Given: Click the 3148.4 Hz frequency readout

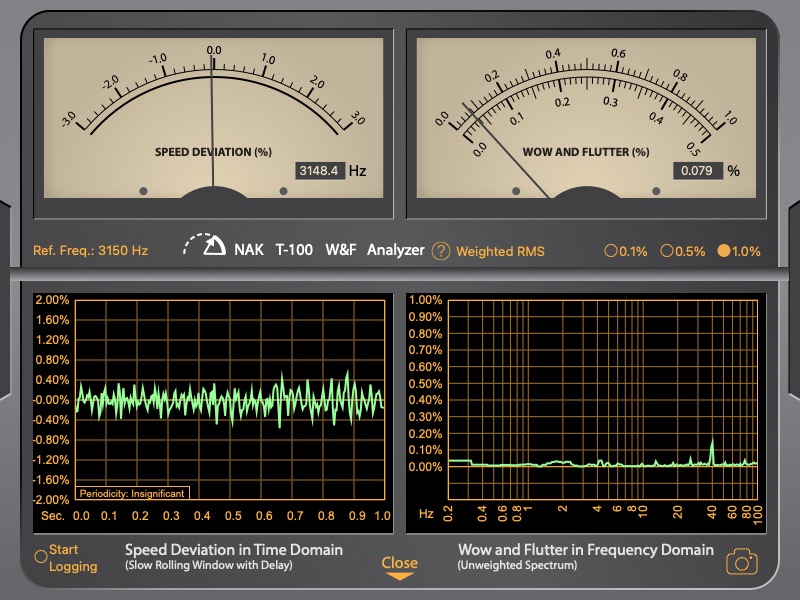Looking at the screenshot, I should (320, 171).
